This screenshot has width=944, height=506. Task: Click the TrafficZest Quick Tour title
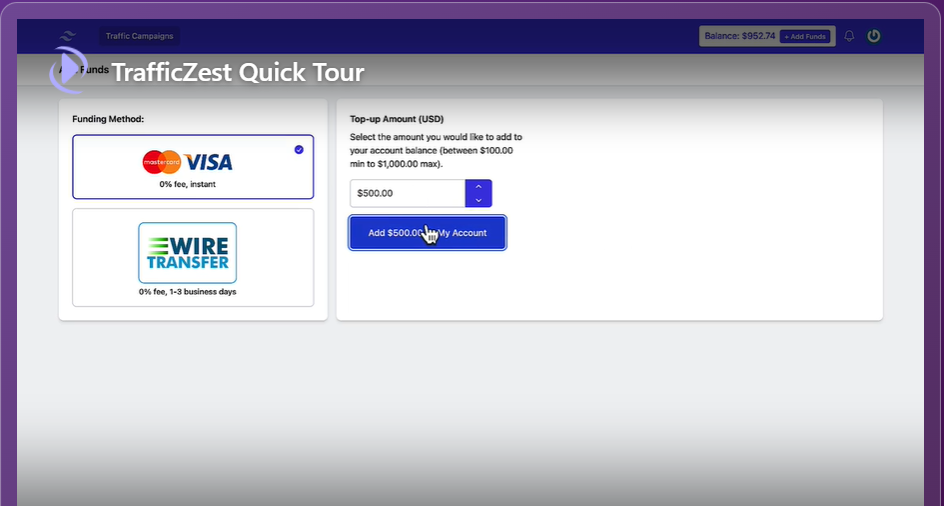pos(238,72)
